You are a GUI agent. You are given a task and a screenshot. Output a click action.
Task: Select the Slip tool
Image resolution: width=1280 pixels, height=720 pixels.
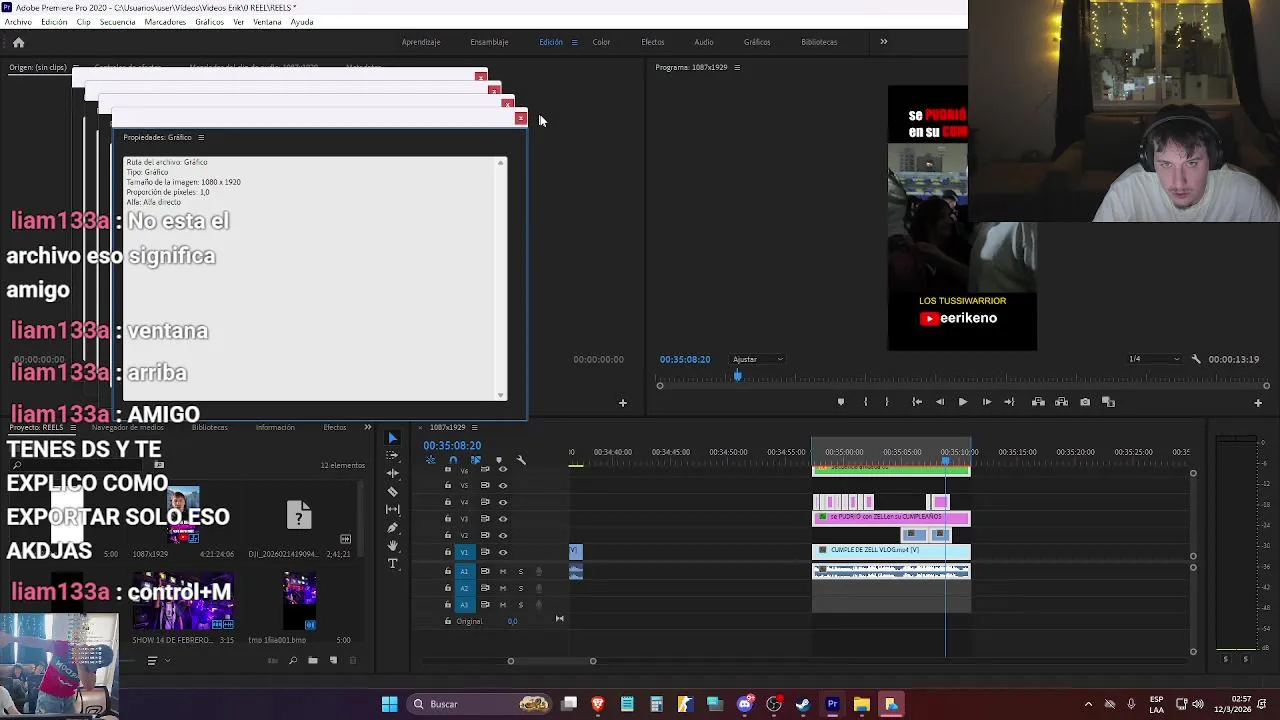pyautogui.click(x=392, y=509)
